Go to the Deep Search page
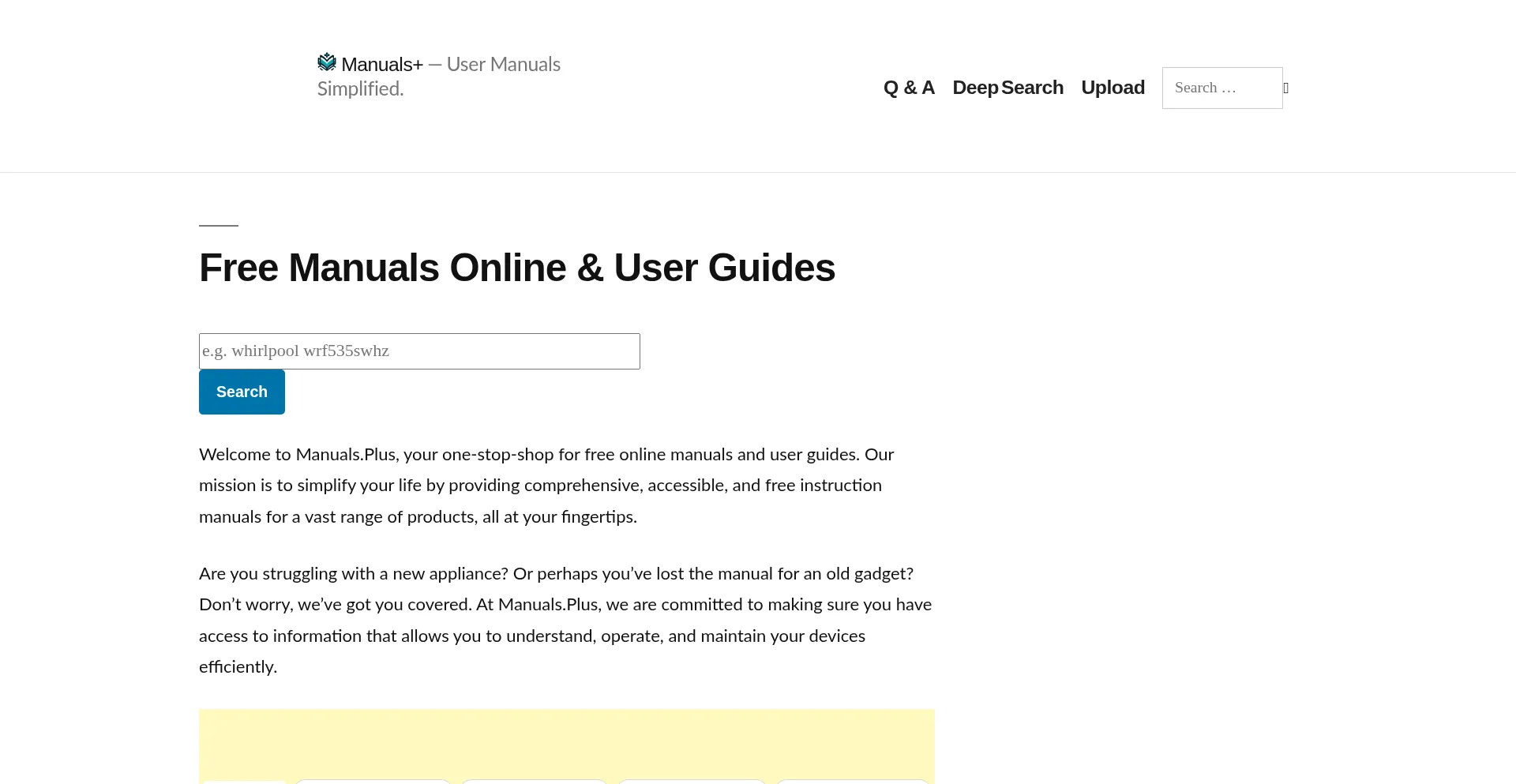This screenshot has width=1516, height=784. [x=1008, y=88]
